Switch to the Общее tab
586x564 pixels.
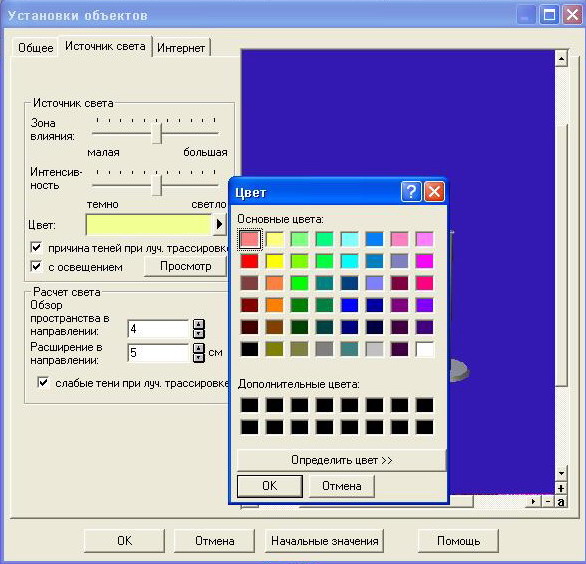[36, 48]
